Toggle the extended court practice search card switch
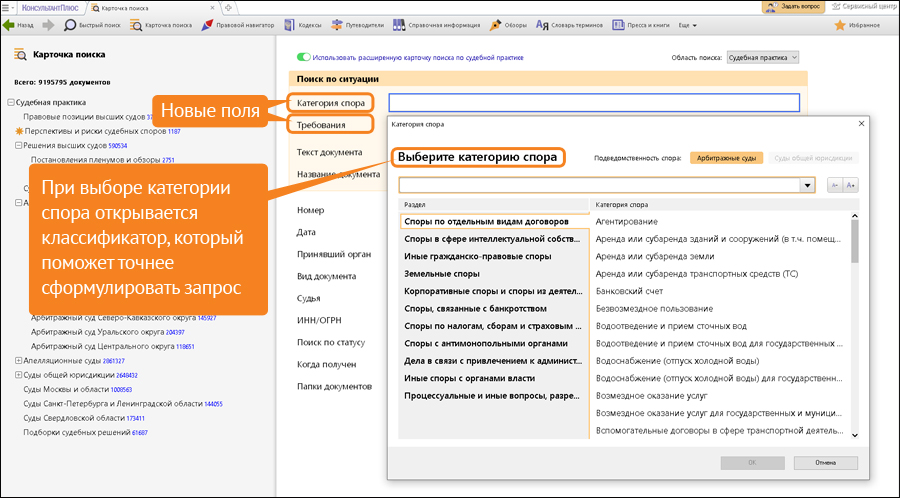 pos(305,58)
